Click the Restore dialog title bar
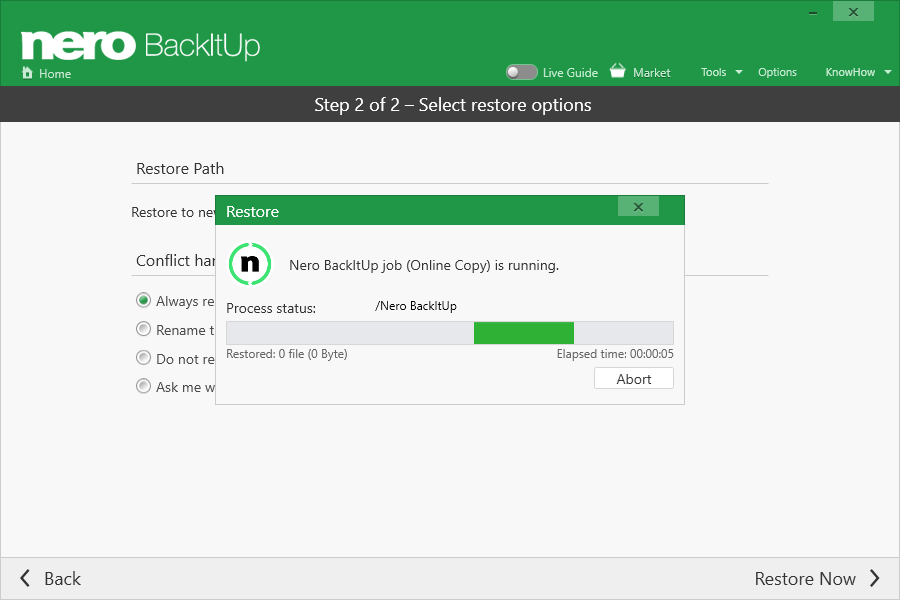 coord(449,210)
